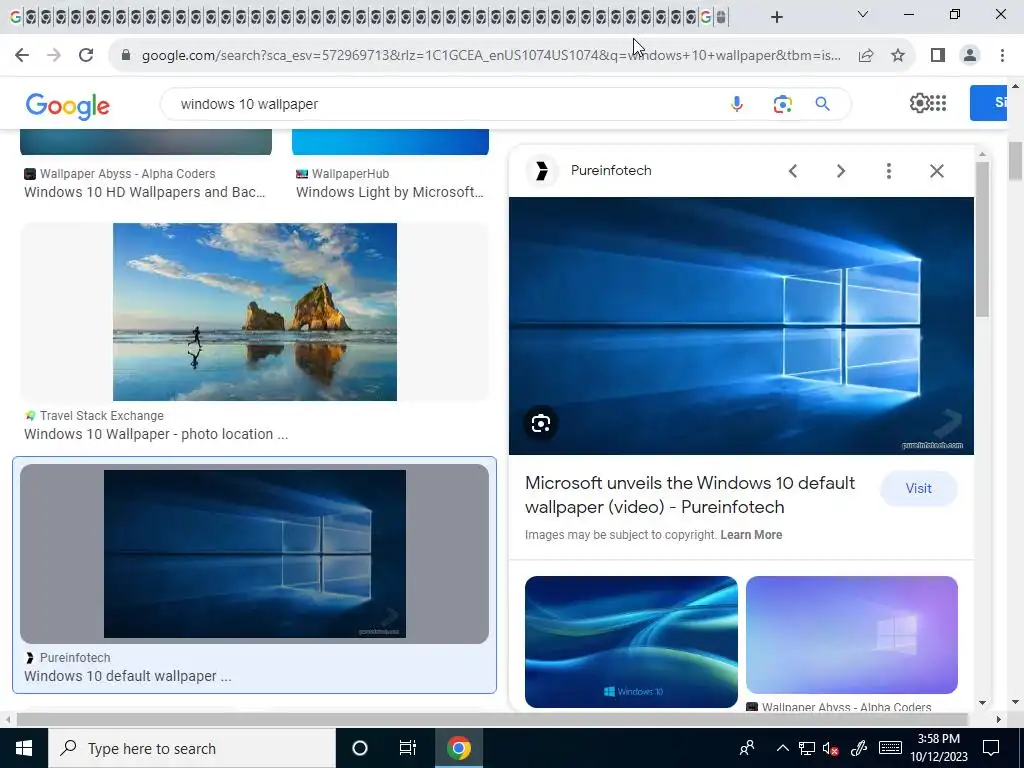This screenshot has width=1024, height=768.
Task: Open the Windows Start menu
Action: coord(24,748)
